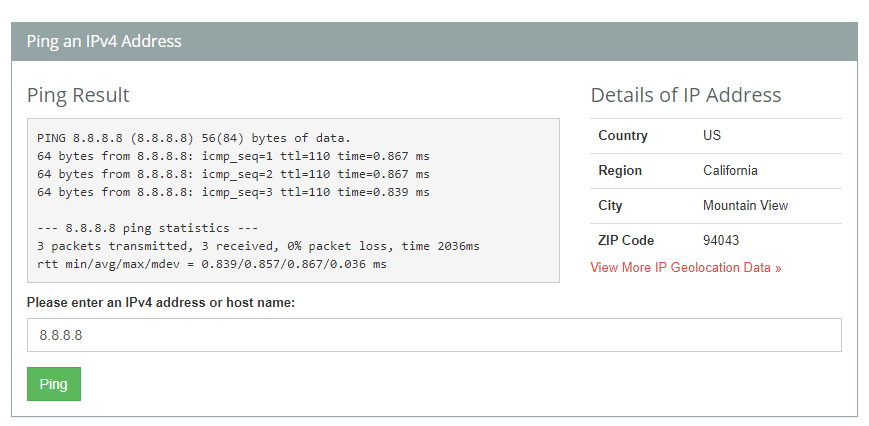Viewport: 869px width, 426px height.
Task: Click the '3 packets transmitted' summary line
Action: pos(258,246)
